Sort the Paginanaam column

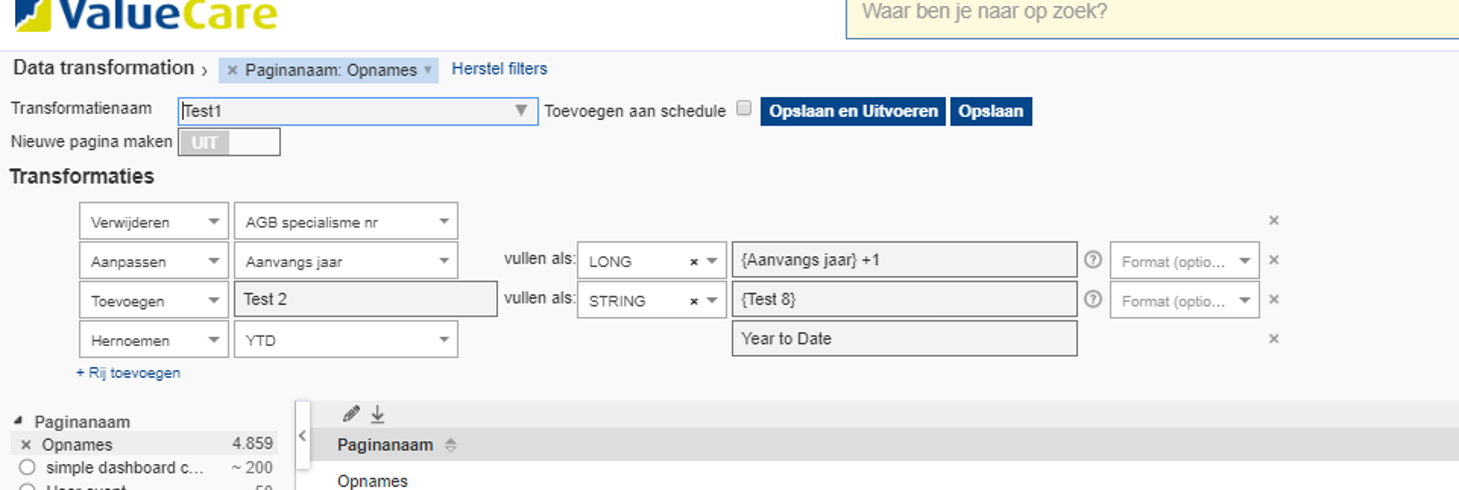(451, 446)
